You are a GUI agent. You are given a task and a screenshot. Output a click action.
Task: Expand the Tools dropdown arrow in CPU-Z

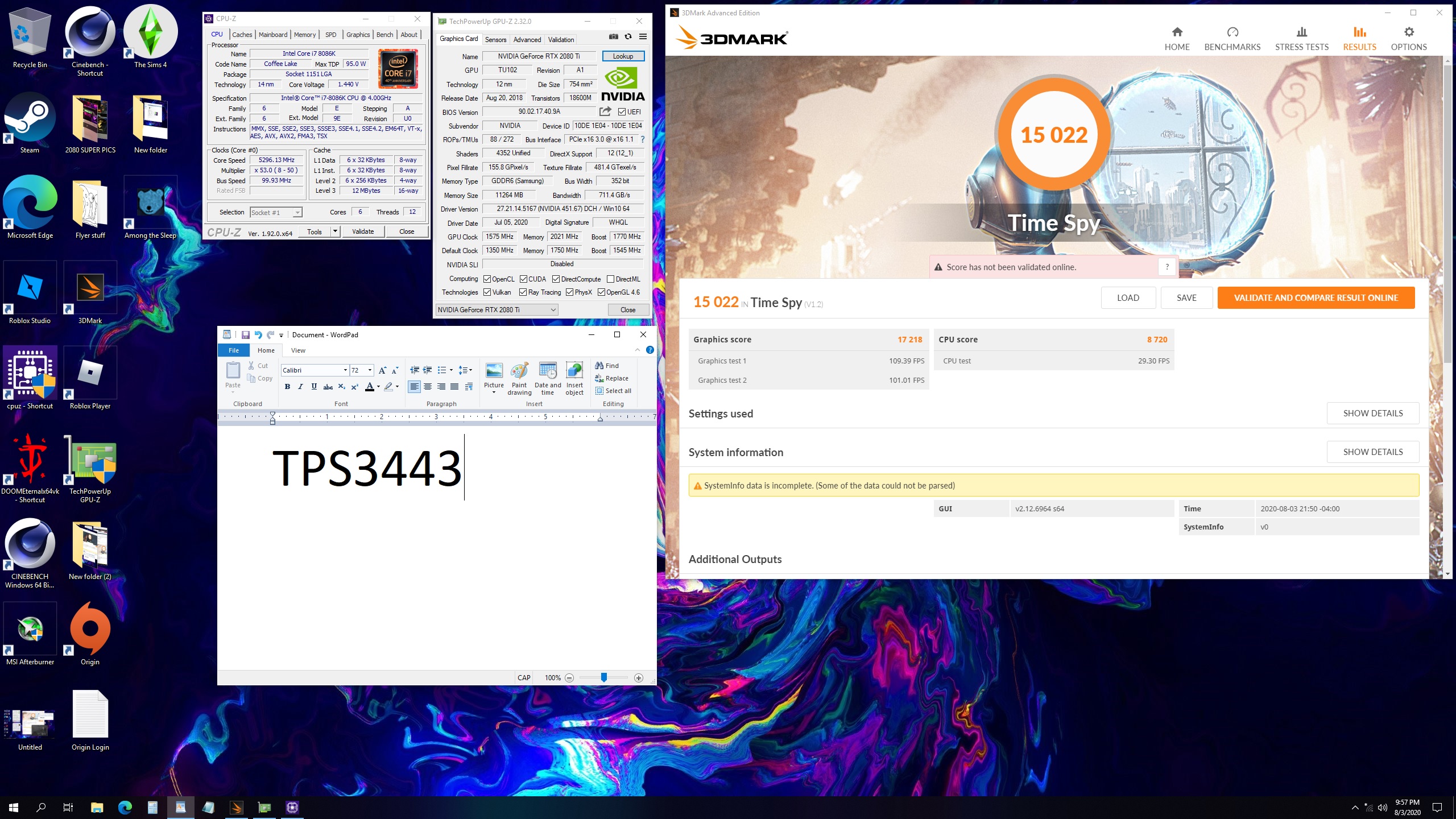pos(335,231)
